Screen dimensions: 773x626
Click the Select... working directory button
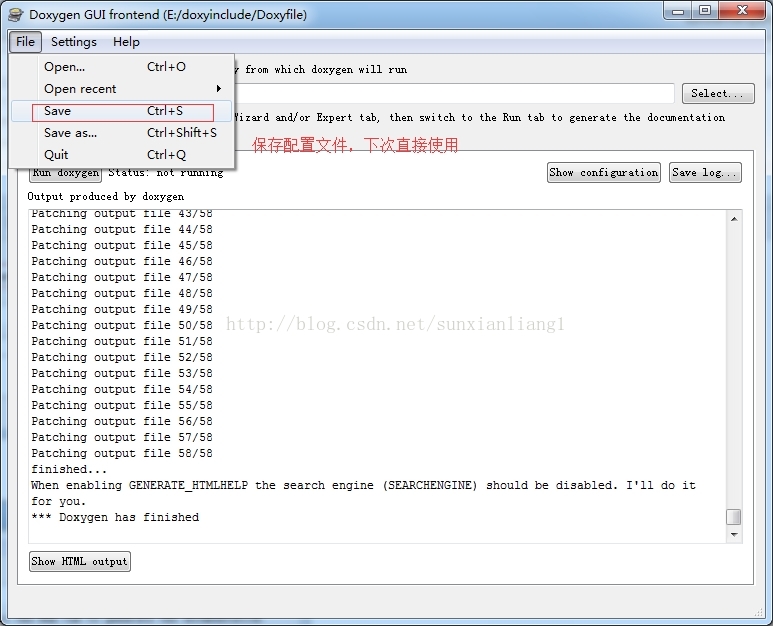(718, 93)
